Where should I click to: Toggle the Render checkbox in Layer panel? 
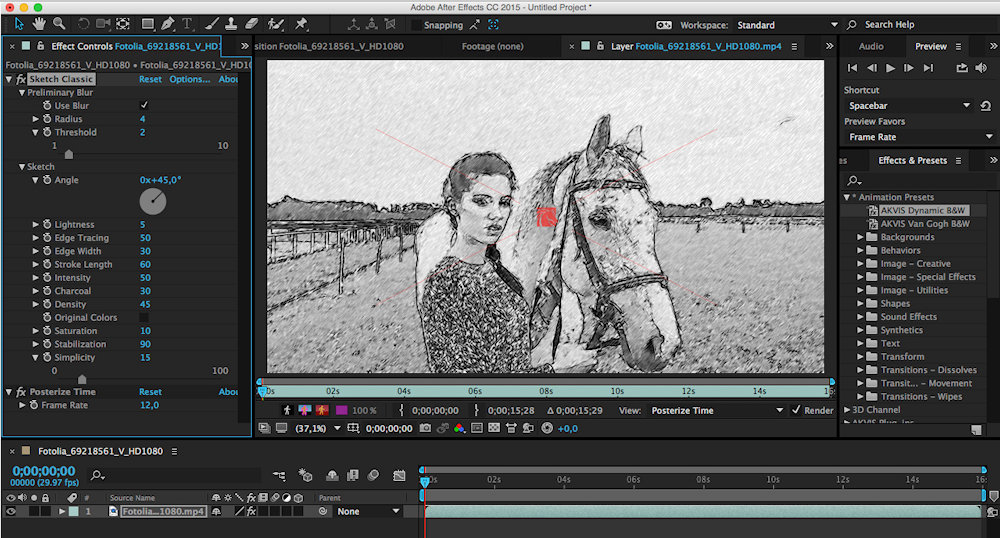point(796,410)
